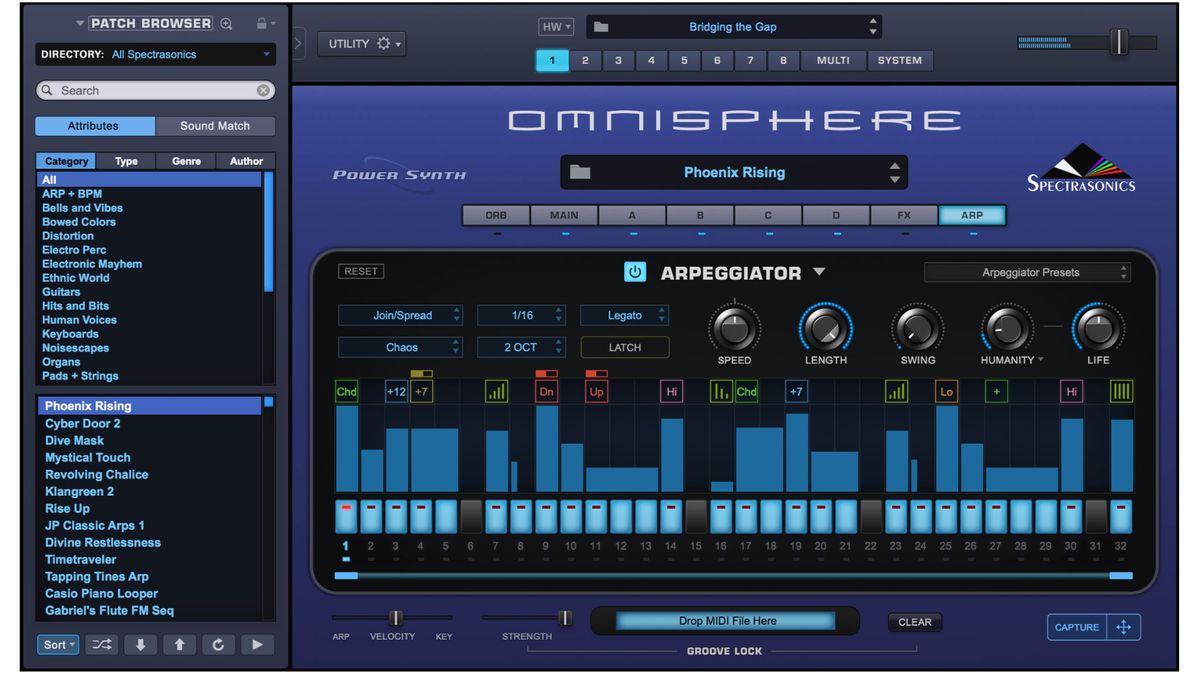
Task: Click the shuffle patches icon below the browser
Action: pyautogui.click(x=101, y=644)
